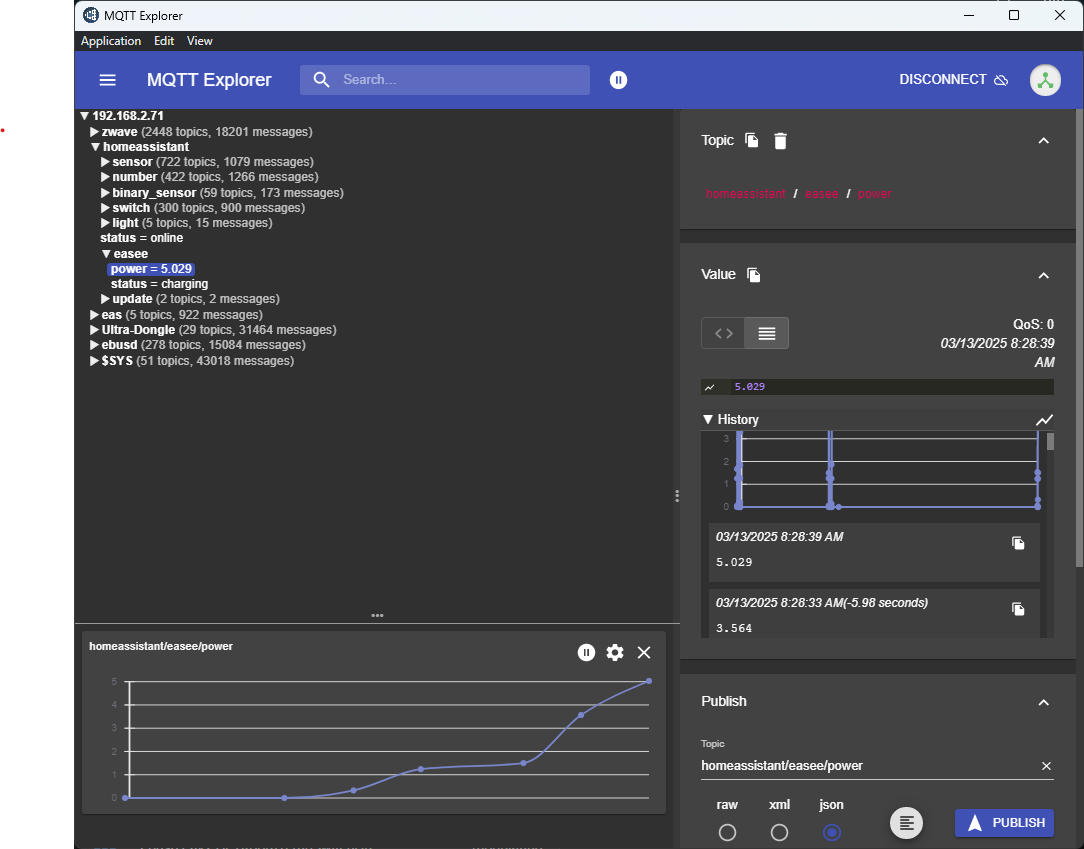Copy history entry from 8:28:39 AM
This screenshot has width=1084, height=849.
(x=1018, y=543)
